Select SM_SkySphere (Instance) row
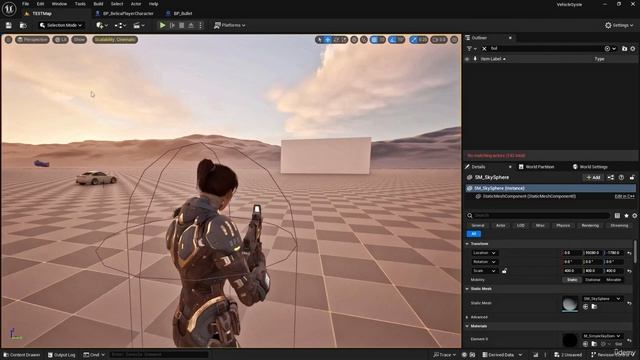The width and height of the screenshot is (640, 360). (551, 188)
